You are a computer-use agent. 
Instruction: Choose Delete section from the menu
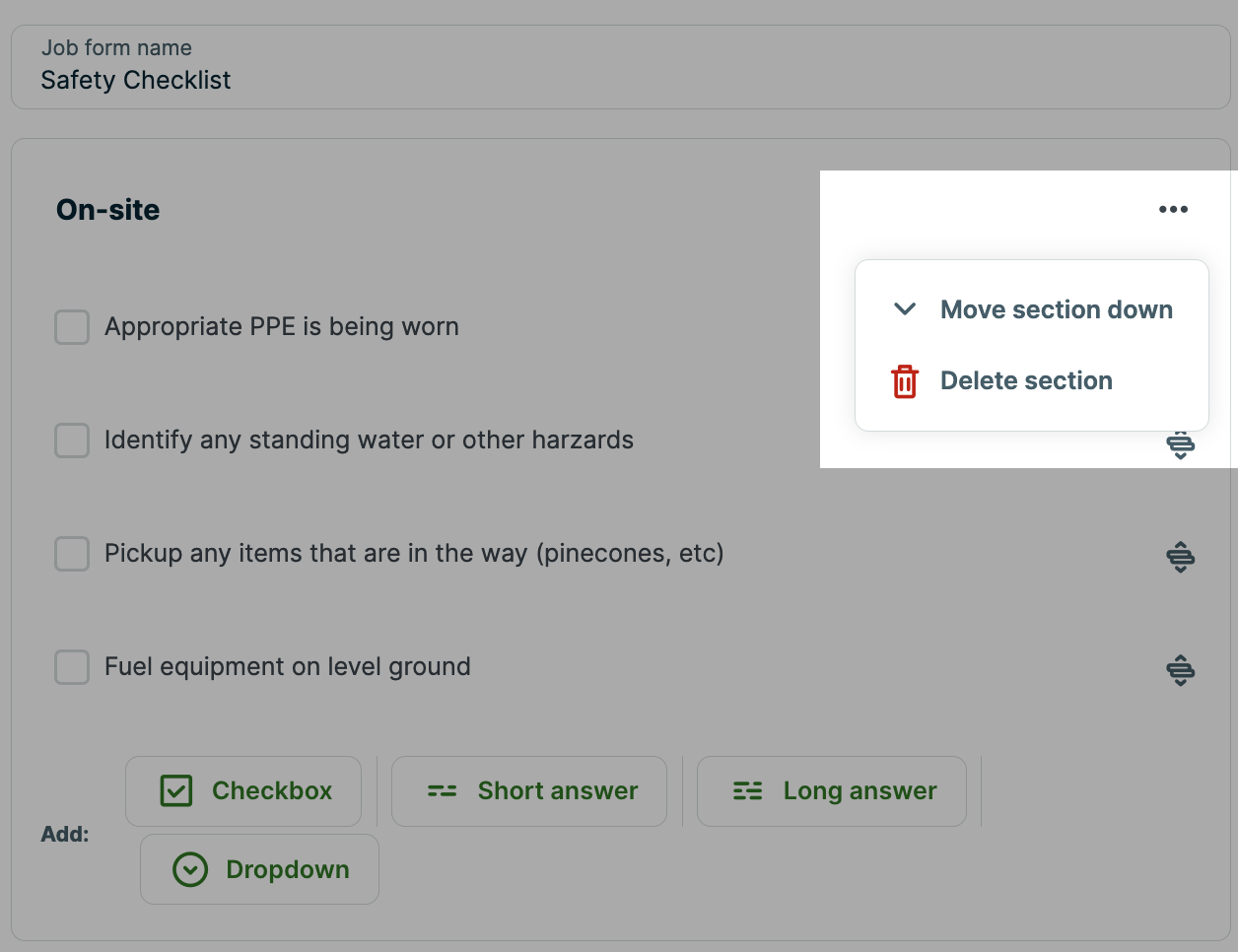coord(1026,380)
